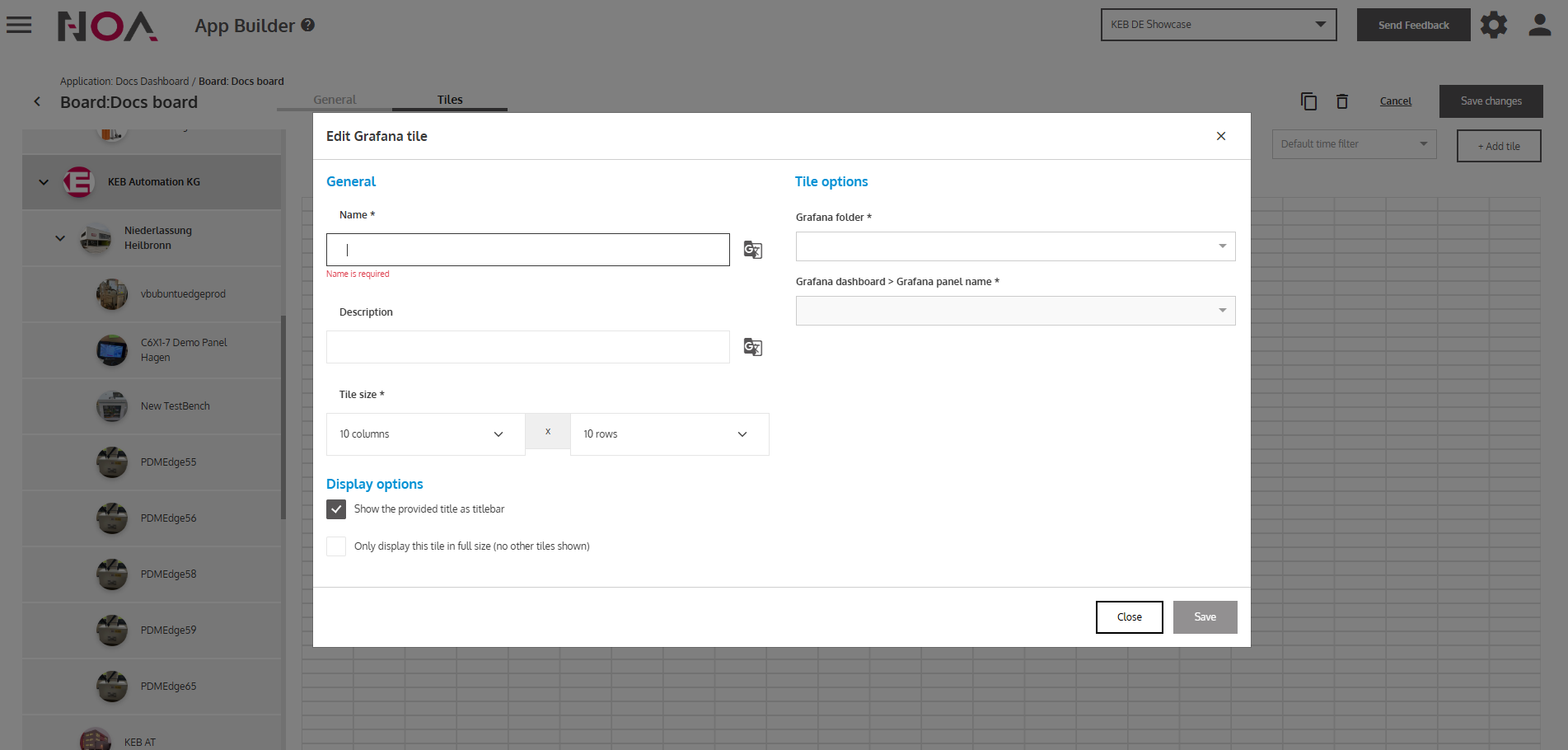This screenshot has height=750, width=1568.
Task: Open the settings gear icon
Action: [x=1493, y=25]
